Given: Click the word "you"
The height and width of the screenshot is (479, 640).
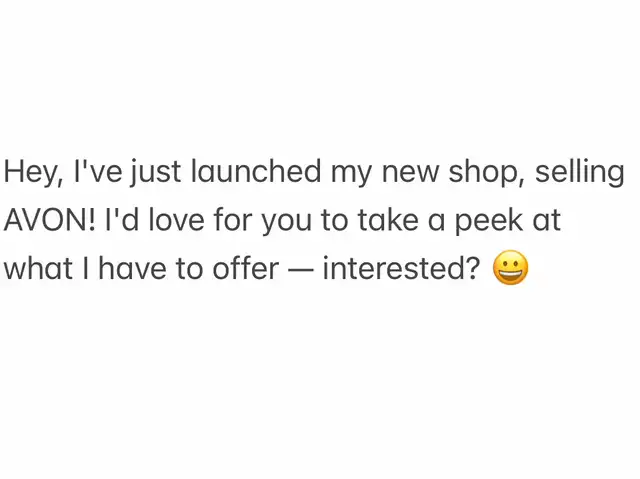Looking at the screenshot, I should [x=286, y=222].
